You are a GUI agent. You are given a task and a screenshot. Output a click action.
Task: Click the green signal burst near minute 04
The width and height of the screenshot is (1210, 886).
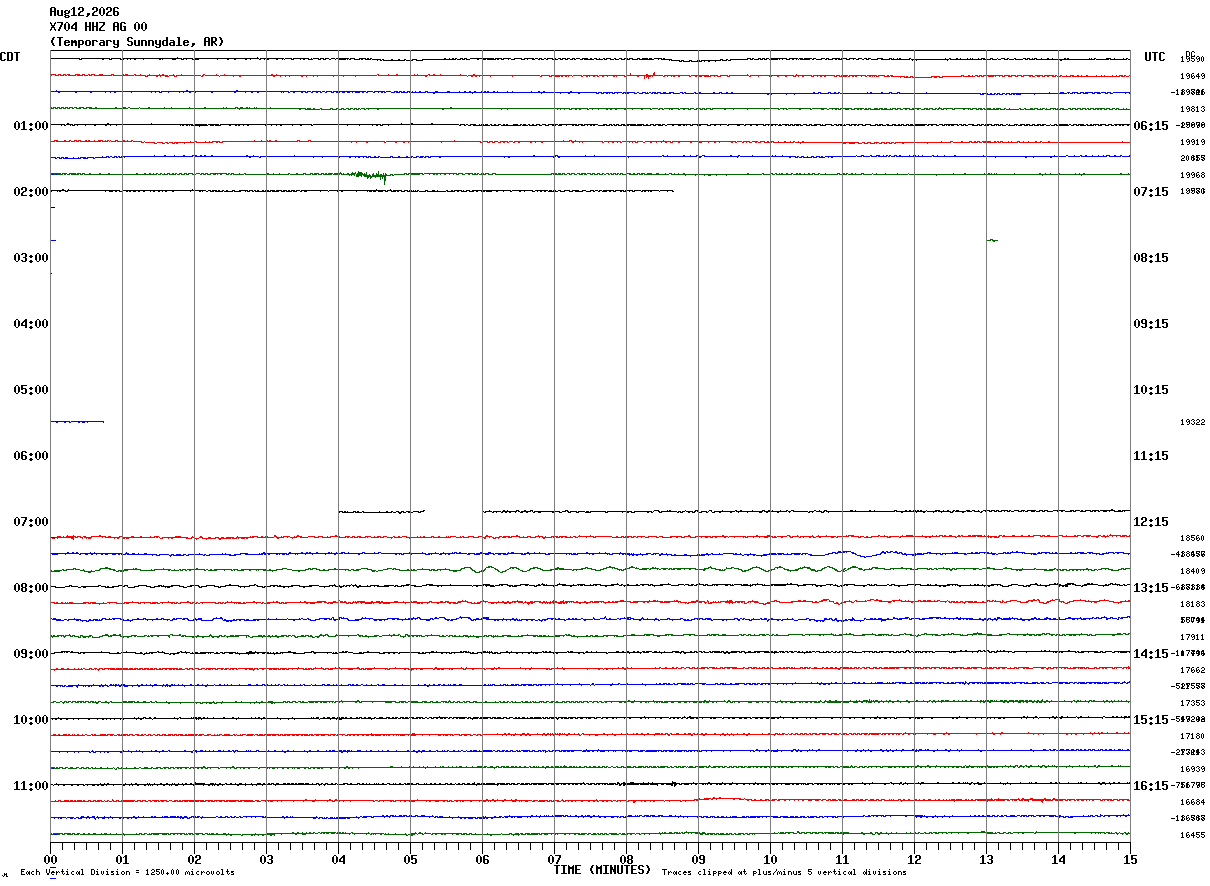click(x=369, y=176)
